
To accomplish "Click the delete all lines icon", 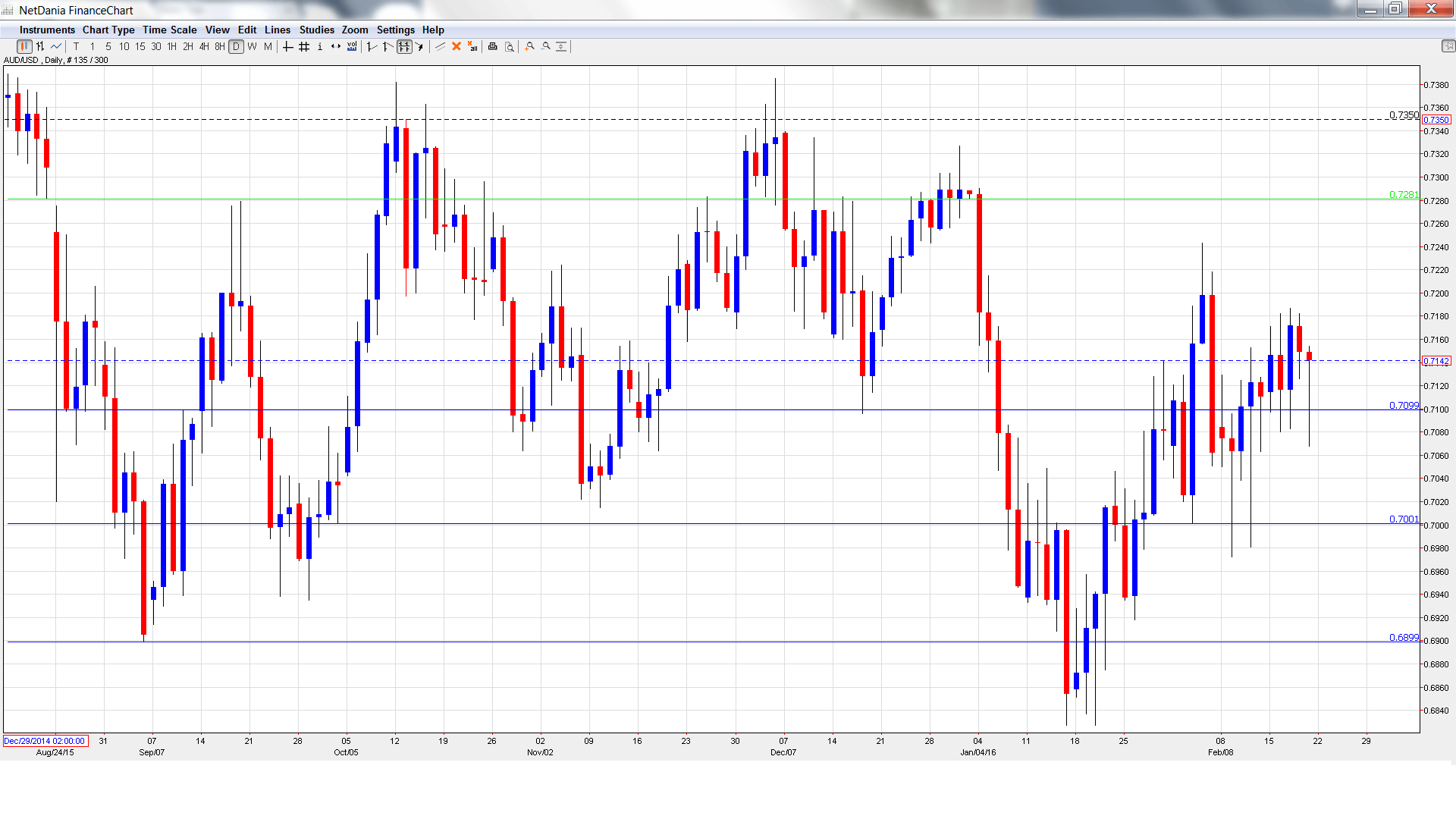I will (472, 47).
